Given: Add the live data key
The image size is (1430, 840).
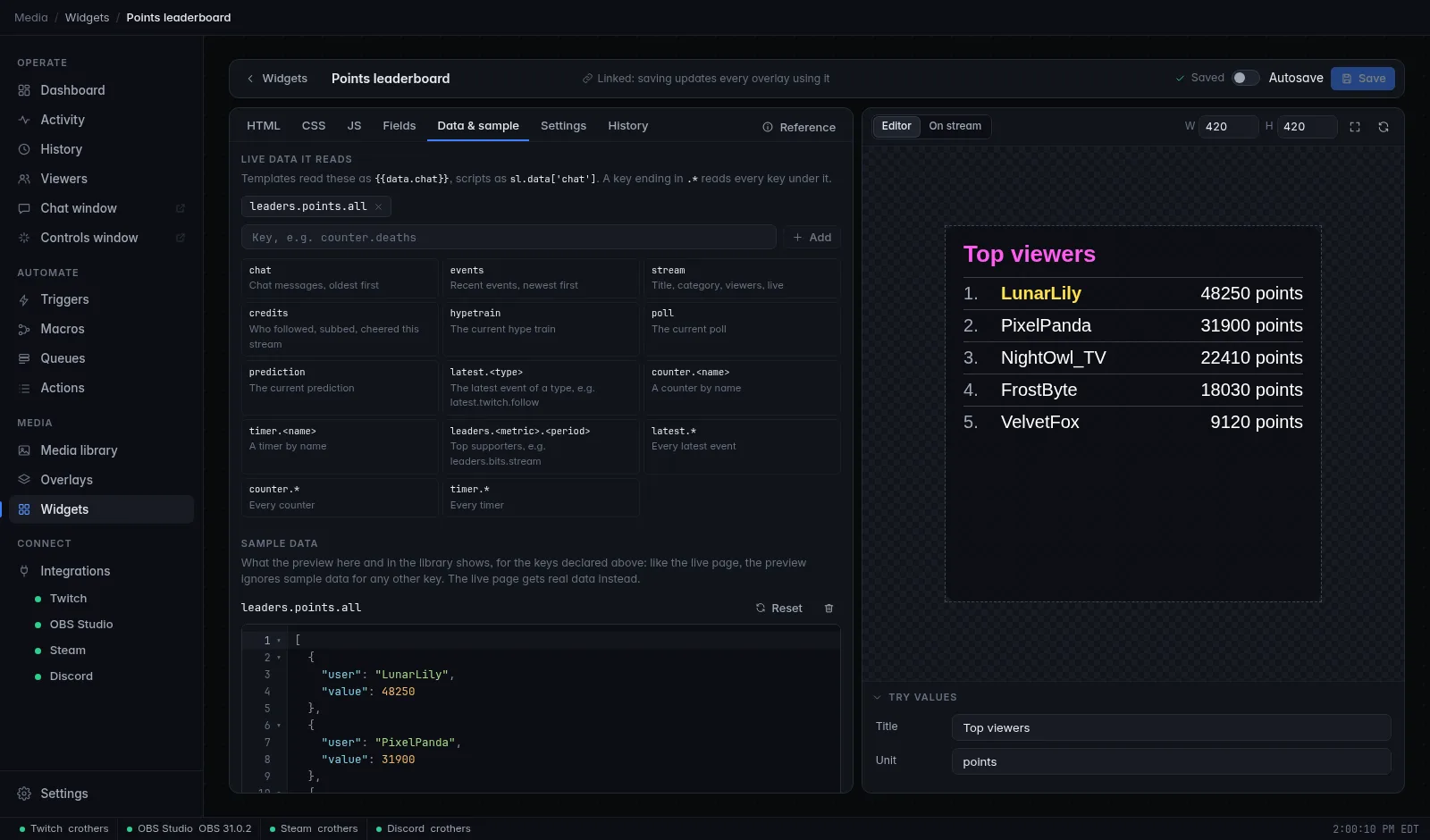Looking at the screenshot, I should pyautogui.click(x=812, y=237).
